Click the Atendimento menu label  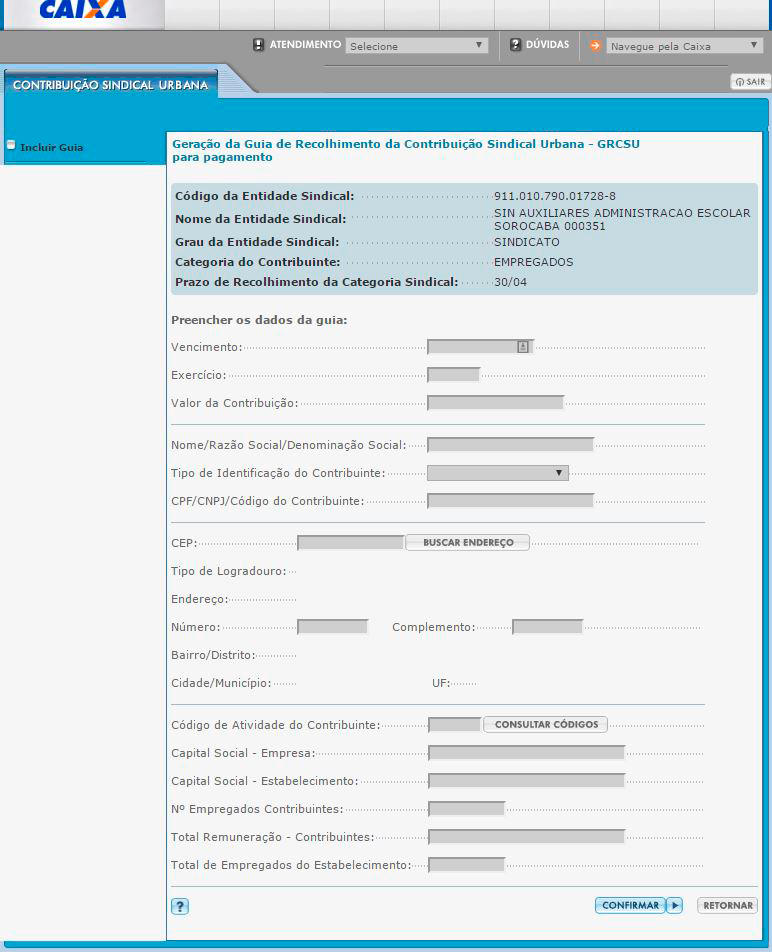pyautogui.click(x=305, y=44)
